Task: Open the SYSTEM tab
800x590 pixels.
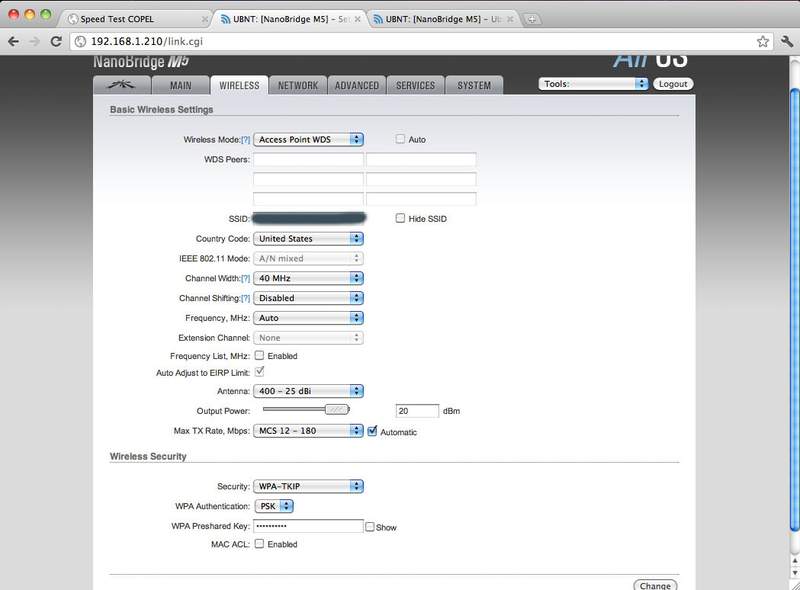Action: click(474, 85)
